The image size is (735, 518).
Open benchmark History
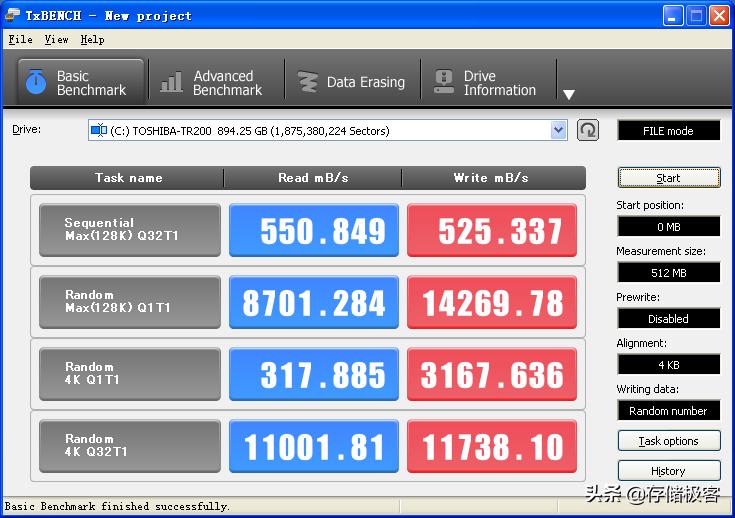point(669,471)
